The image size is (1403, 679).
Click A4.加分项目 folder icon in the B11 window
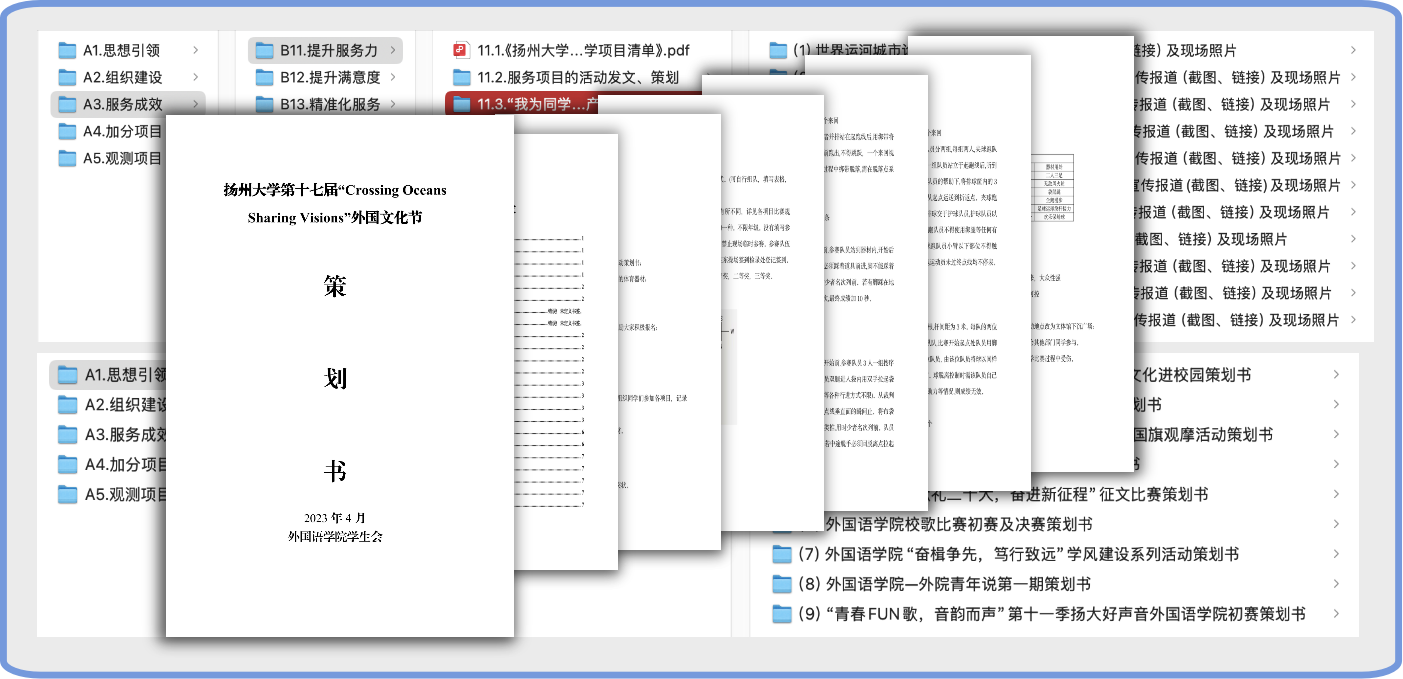click(67, 131)
